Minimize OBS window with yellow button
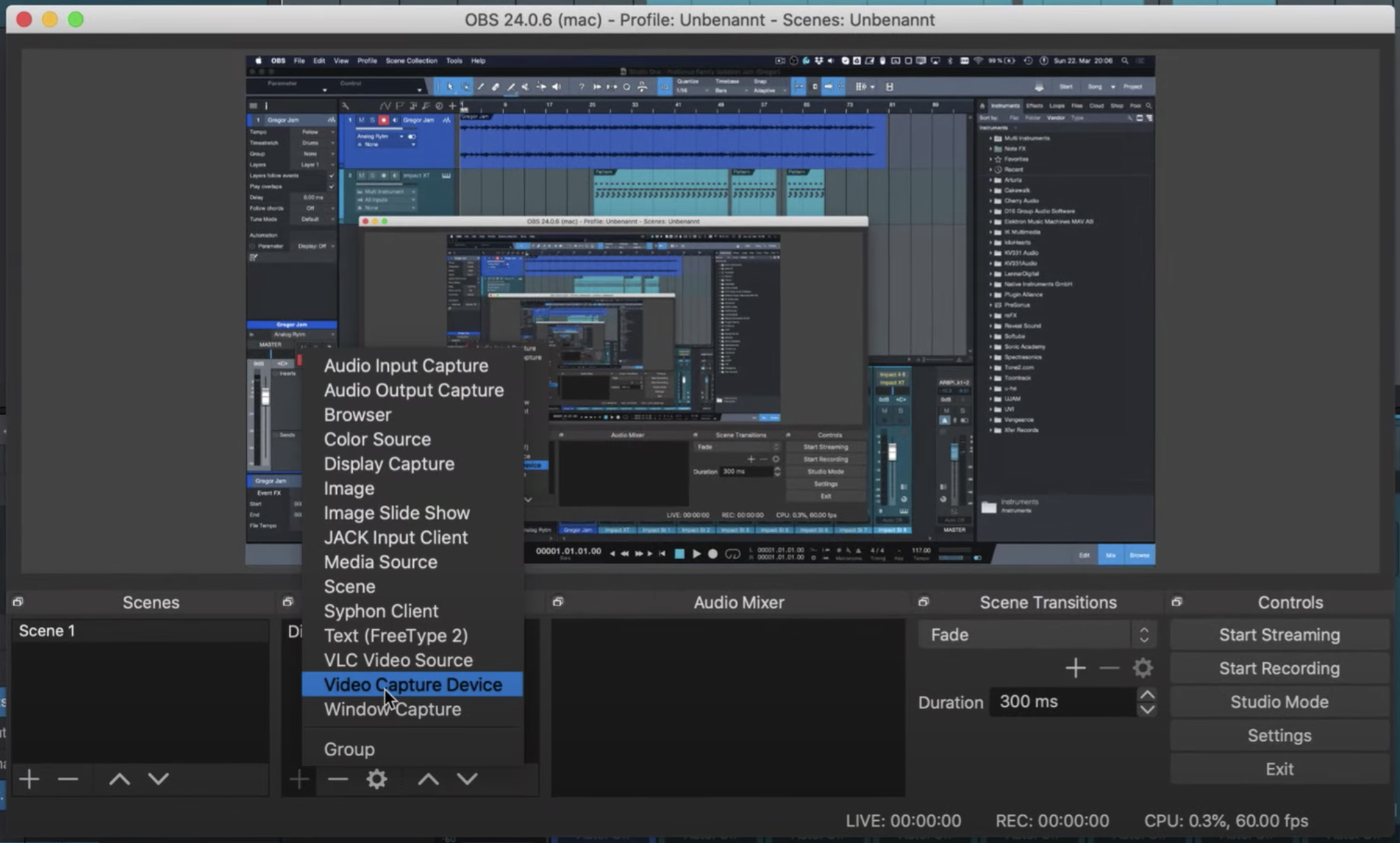This screenshot has height=843, width=1400. click(50, 19)
